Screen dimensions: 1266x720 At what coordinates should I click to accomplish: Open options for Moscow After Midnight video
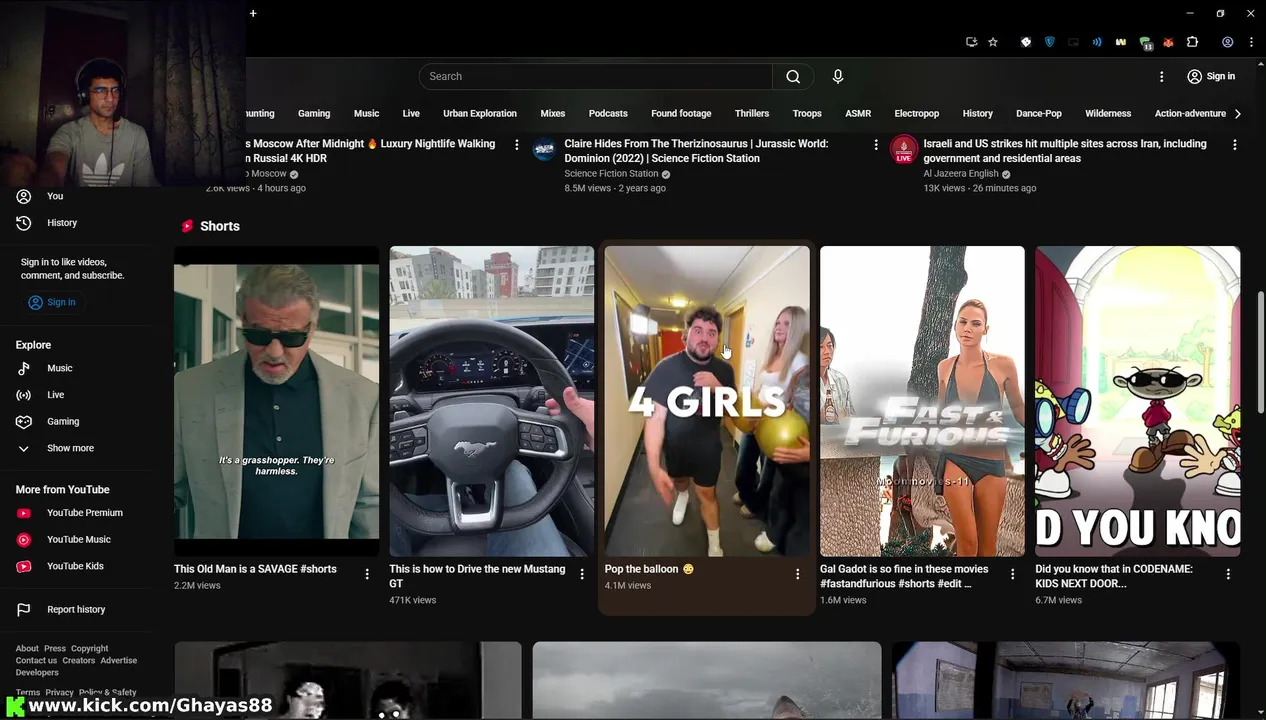click(517, 145)
